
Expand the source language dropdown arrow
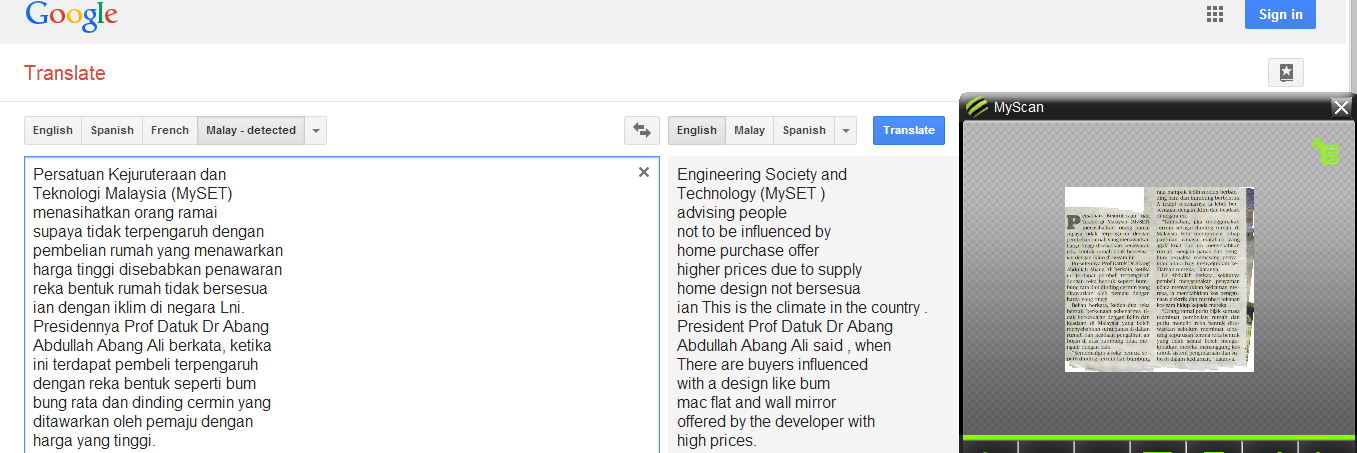point(316,130)
